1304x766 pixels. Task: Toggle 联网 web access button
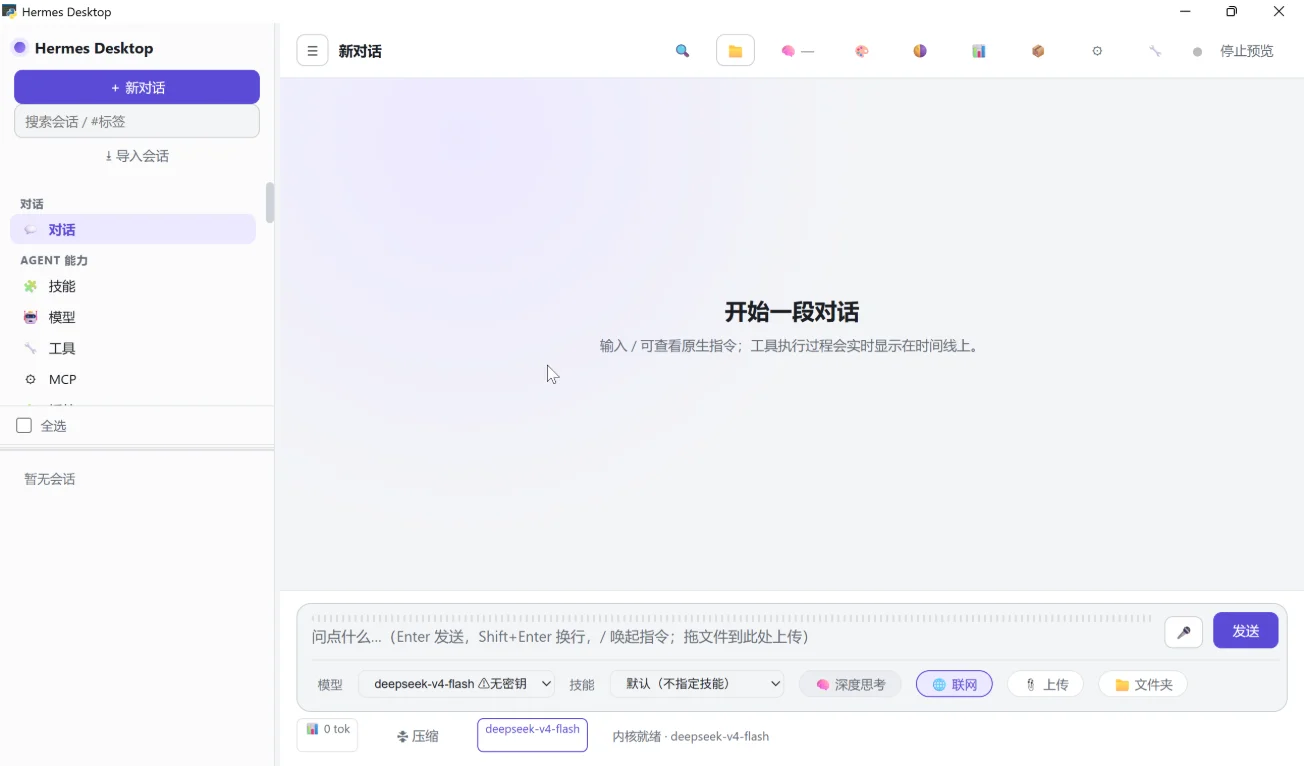(954, 684)
